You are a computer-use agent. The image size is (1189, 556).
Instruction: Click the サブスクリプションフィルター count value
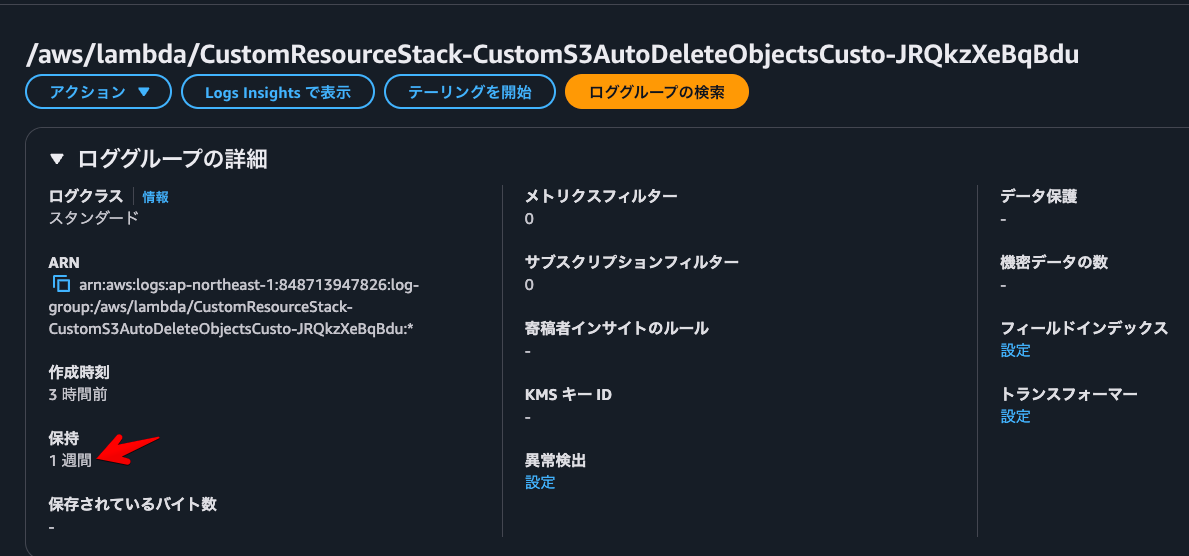tap(529, 285)
